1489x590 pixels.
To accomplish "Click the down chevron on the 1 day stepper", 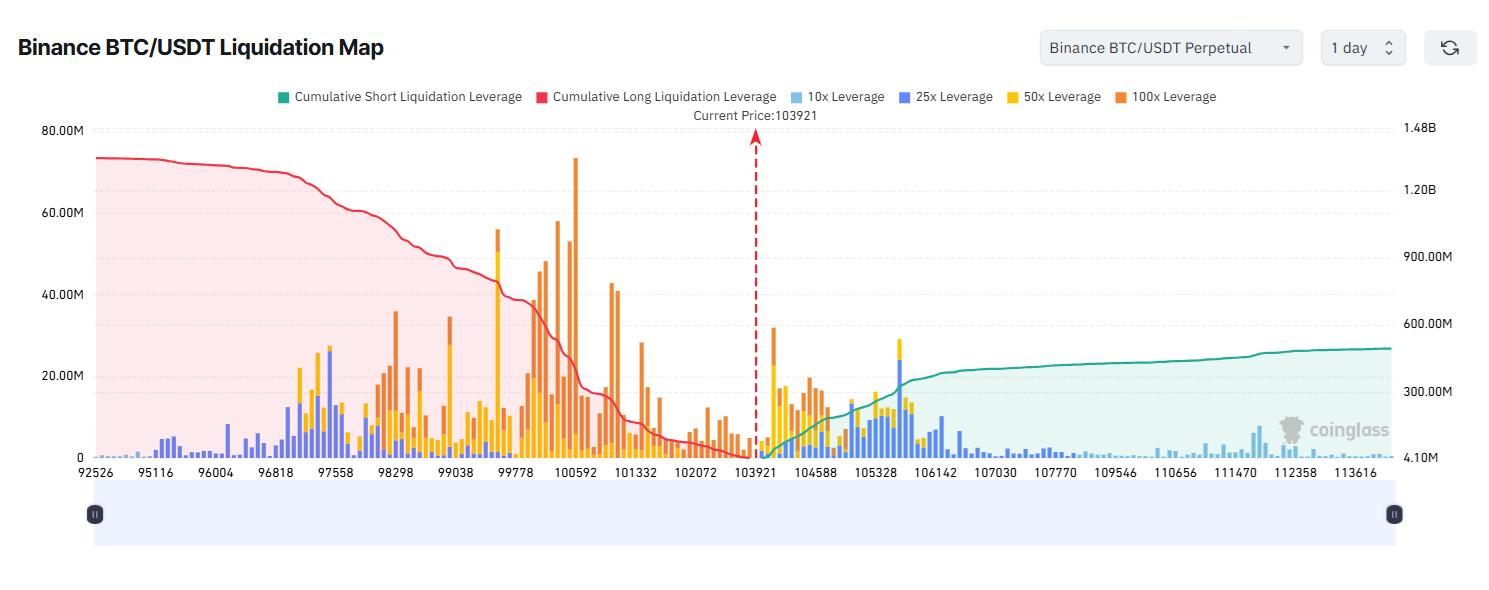I will (1388, 53).
